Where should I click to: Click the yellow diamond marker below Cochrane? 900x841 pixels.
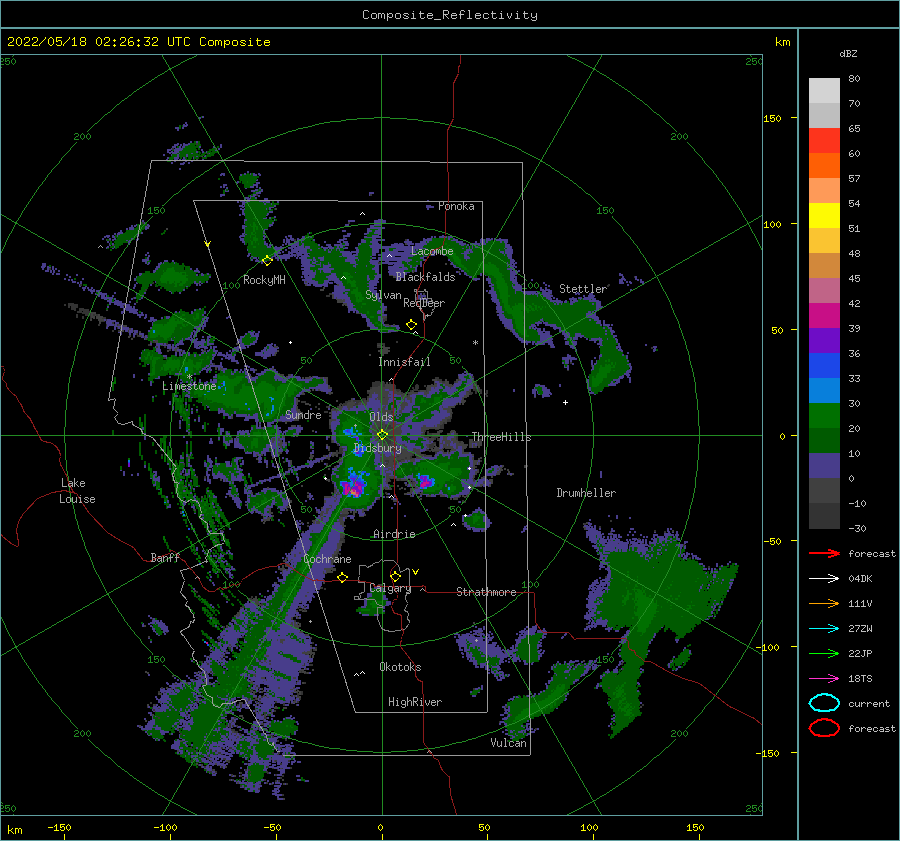point(343,577)
